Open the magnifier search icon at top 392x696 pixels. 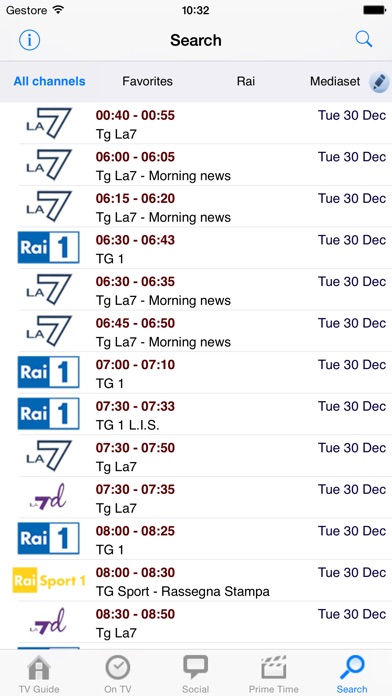(x=364, y=40)
